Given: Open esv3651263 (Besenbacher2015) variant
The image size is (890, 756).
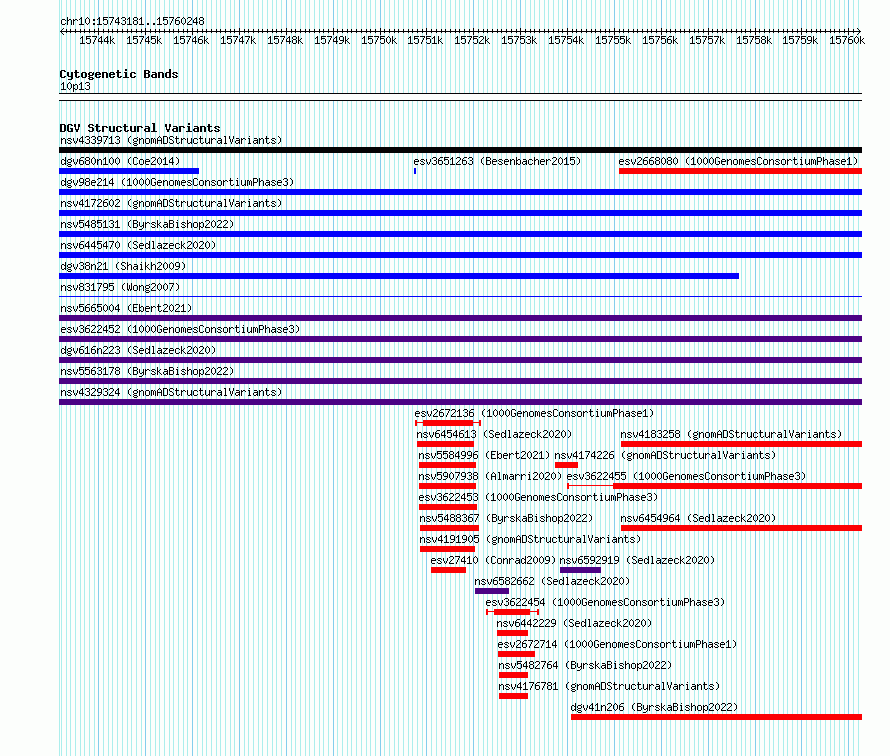Looking at the screenshot, I should [x=497, y=161].
